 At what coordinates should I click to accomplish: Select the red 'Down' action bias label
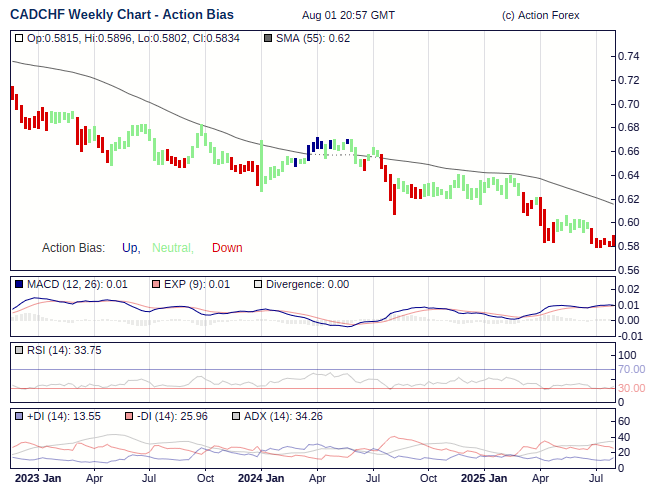(227, 248)
